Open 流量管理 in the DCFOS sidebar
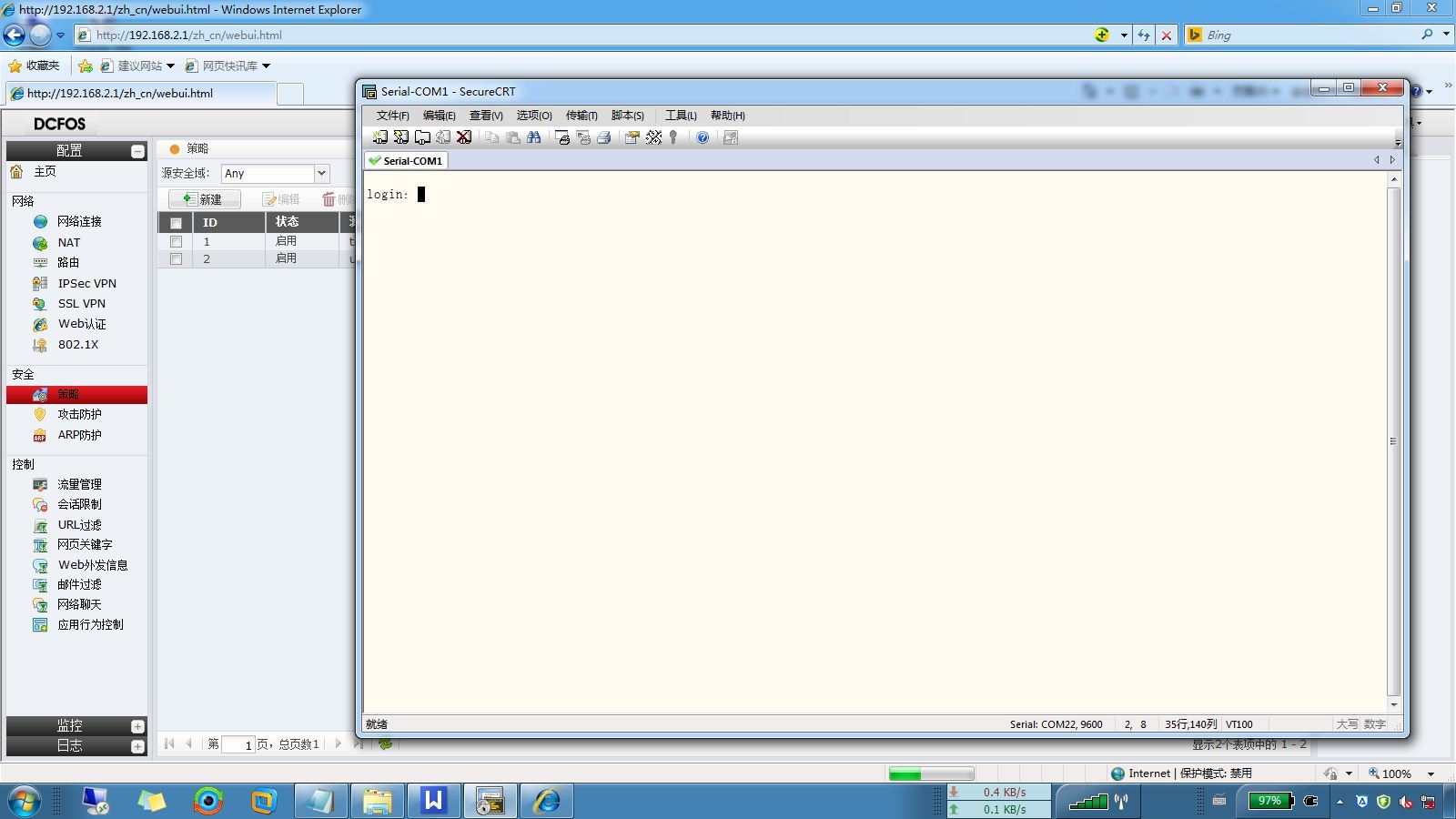The width and height of the screenshot is (1456, 819). coord(79,484)
